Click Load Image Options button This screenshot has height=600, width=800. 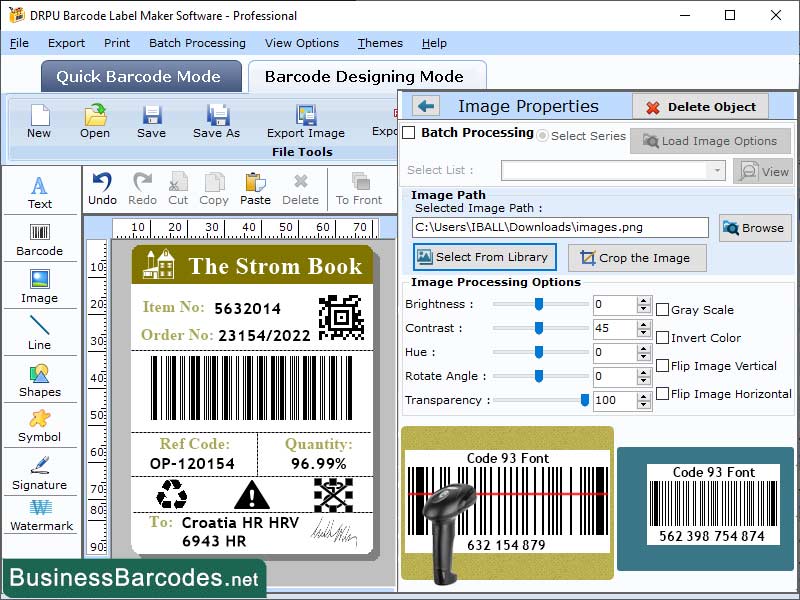click(710, 141)
